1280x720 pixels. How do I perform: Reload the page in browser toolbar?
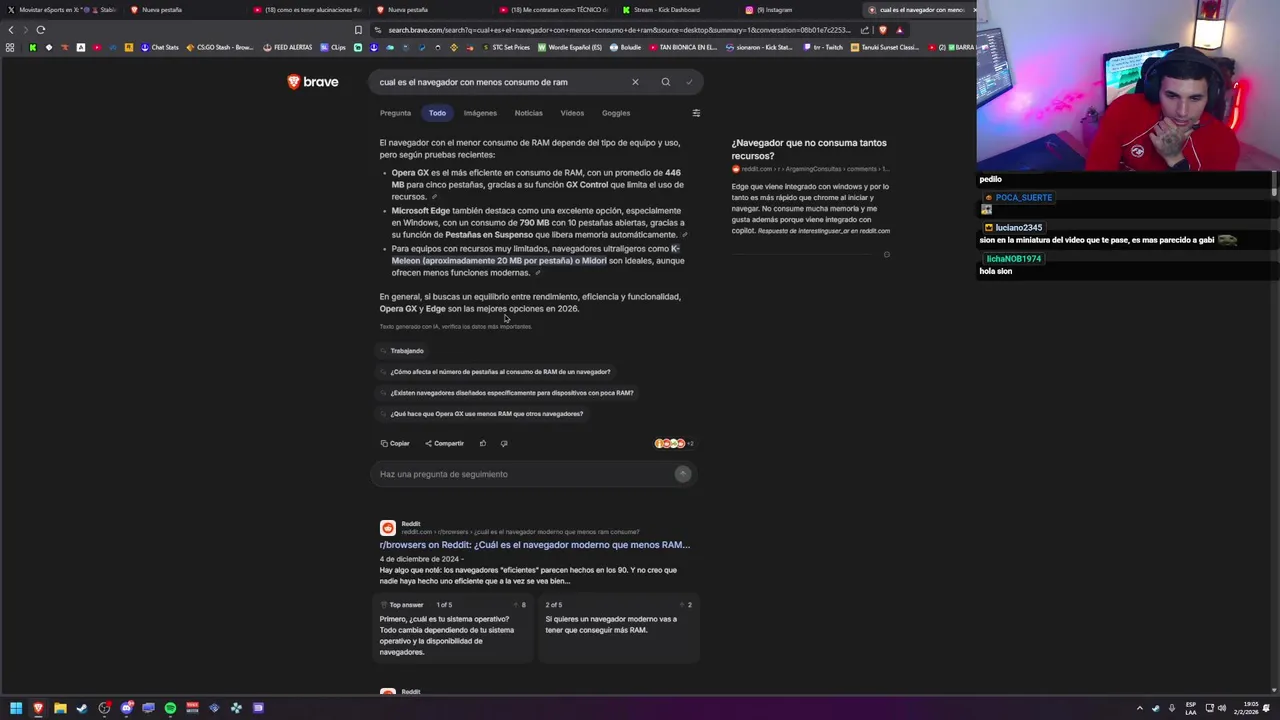(x=41, y=30)
